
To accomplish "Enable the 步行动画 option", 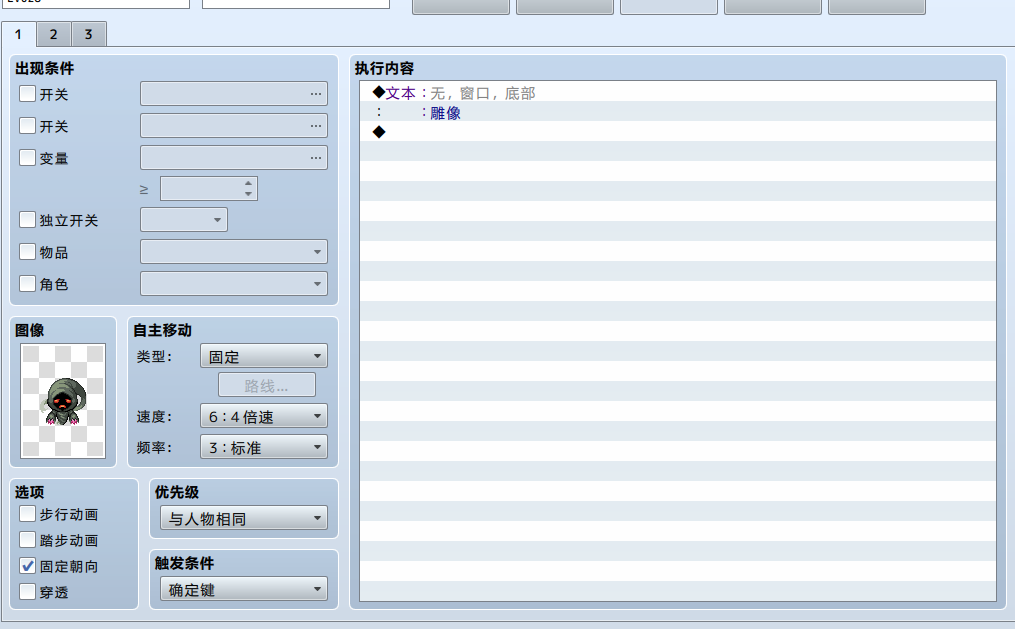I will click(27, 514).
